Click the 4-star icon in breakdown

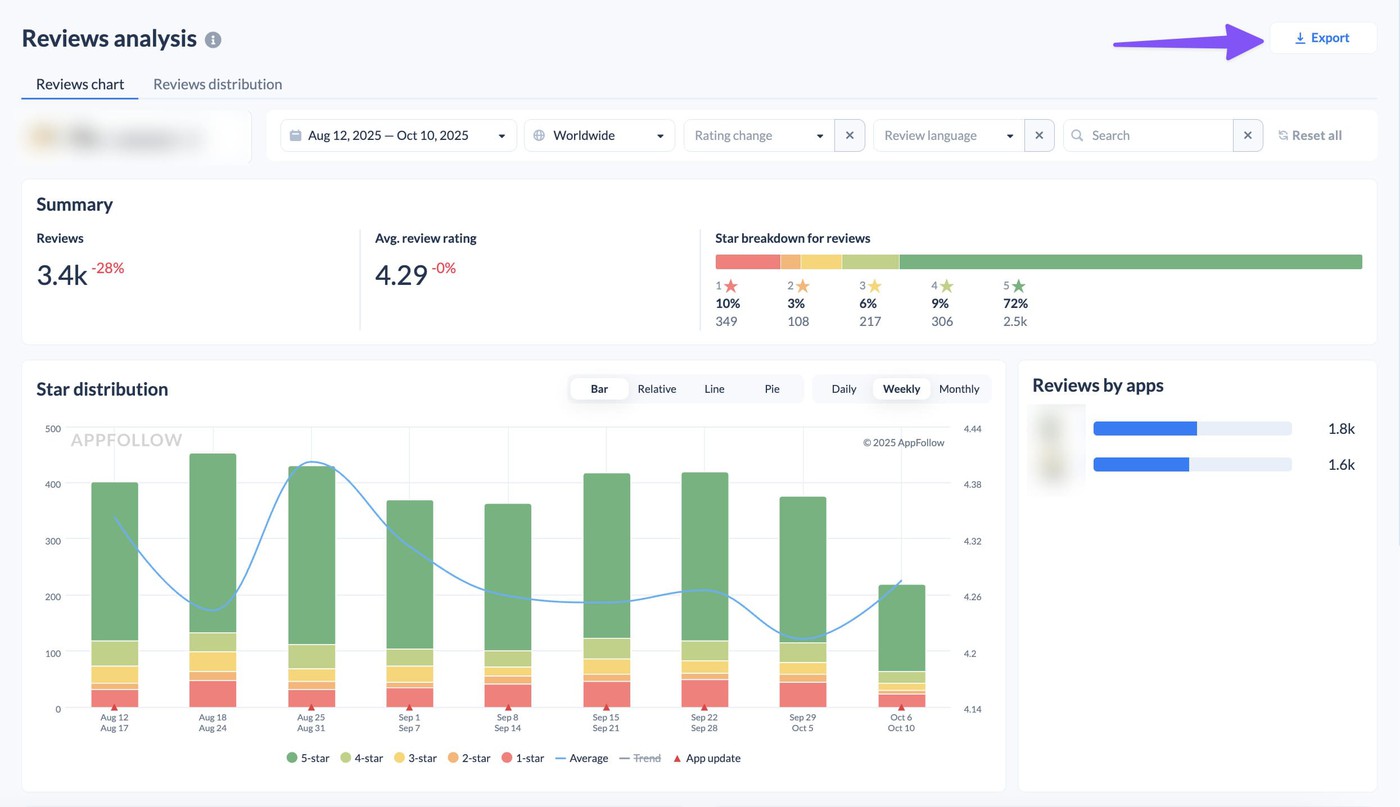(946, 286)
